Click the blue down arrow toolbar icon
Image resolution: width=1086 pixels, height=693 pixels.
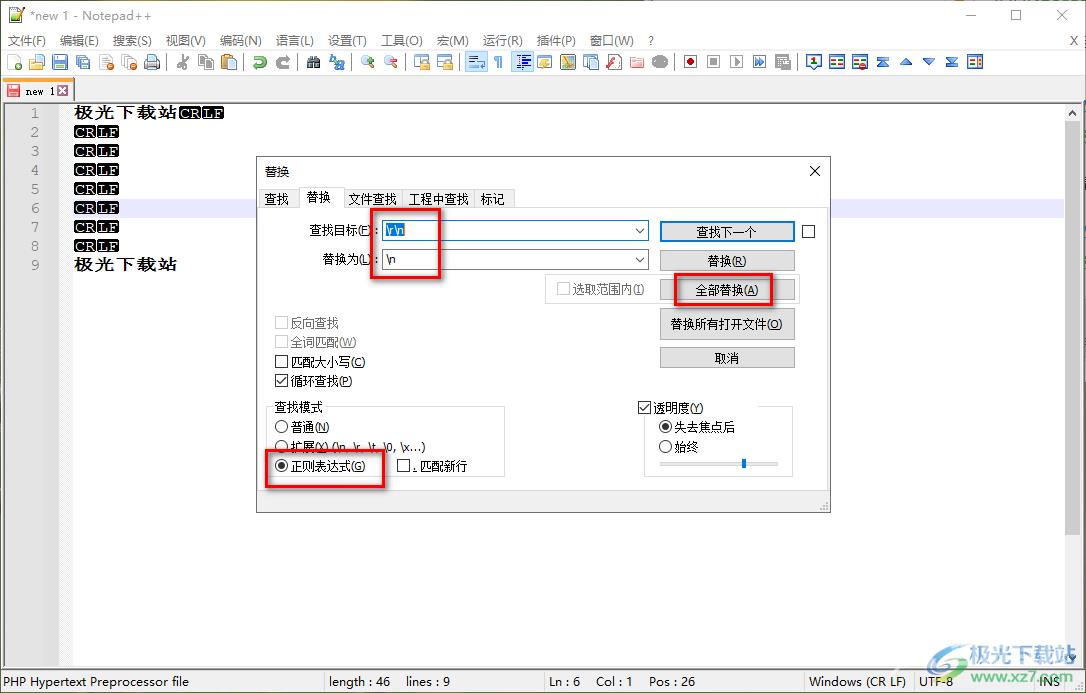tap(929, 62)
